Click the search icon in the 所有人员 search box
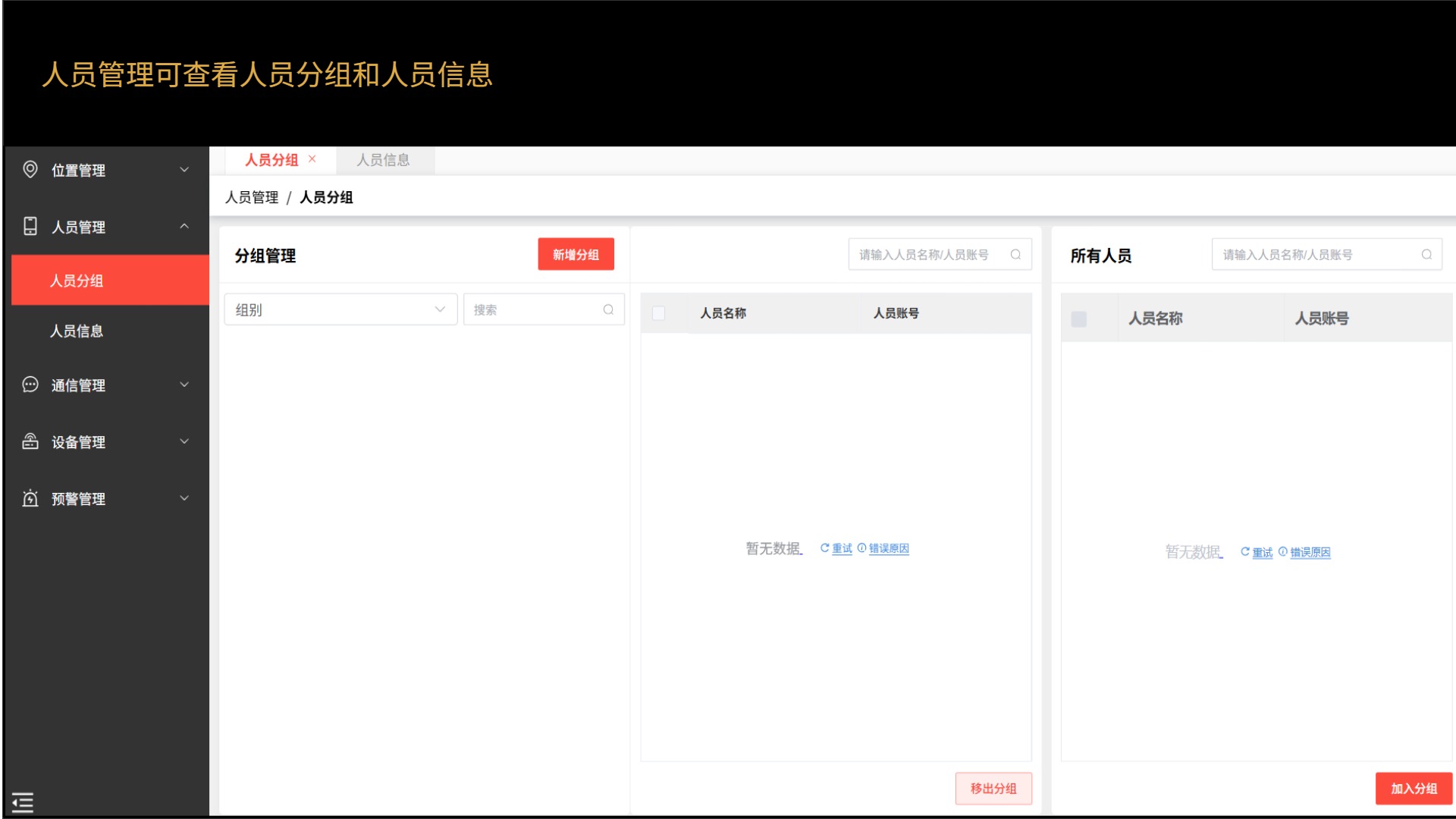The image size is (1456, 819). 1426,255
